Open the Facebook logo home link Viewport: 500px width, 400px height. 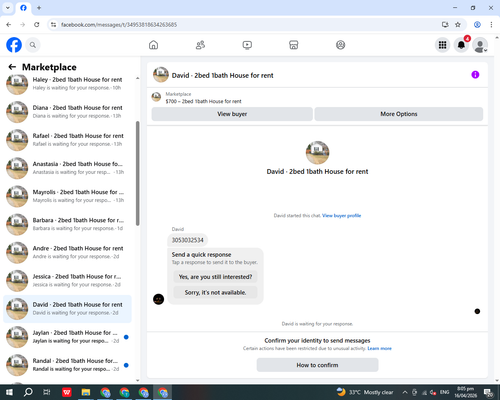[x=14, y=45]
